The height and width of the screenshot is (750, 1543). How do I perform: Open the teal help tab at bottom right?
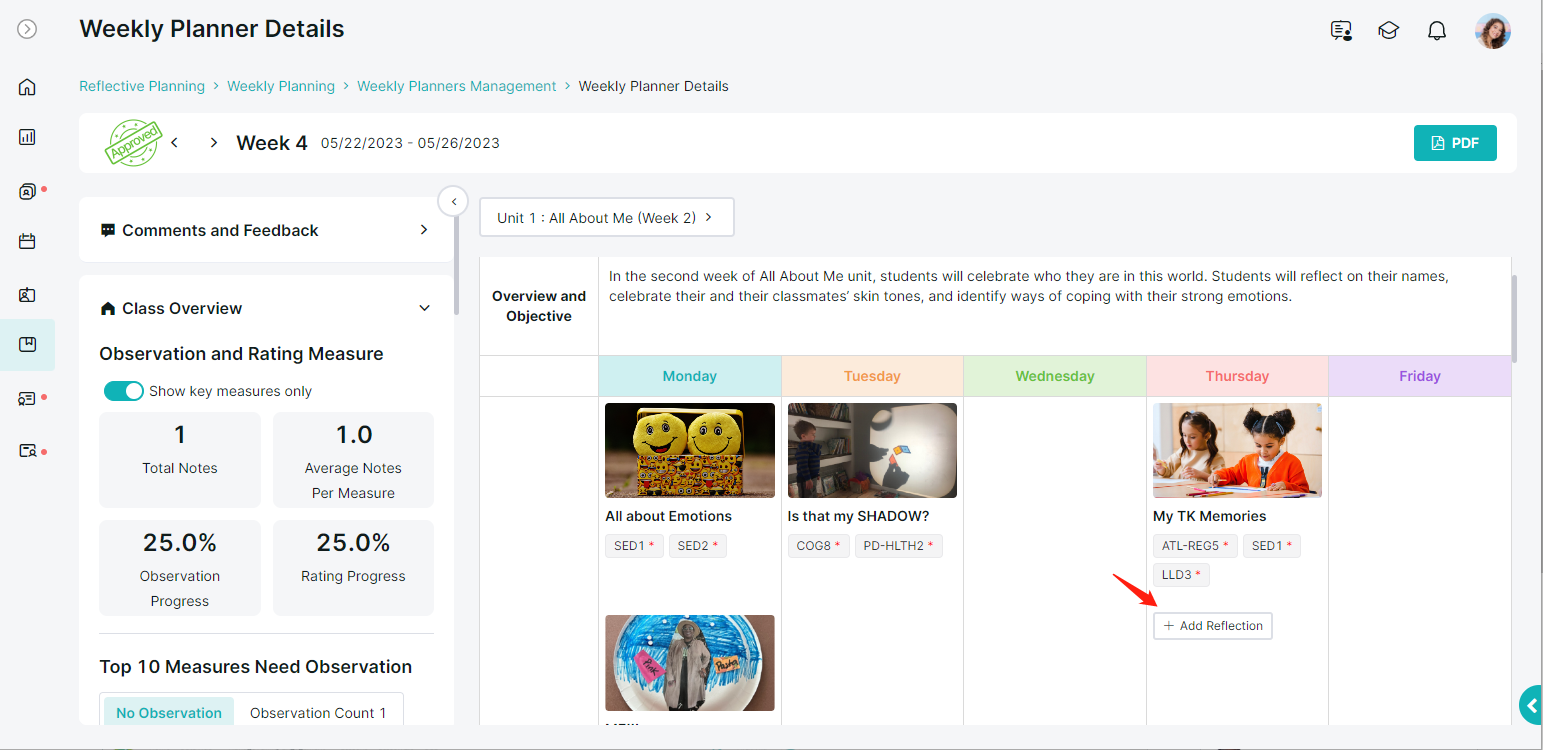pos(1531,705)
